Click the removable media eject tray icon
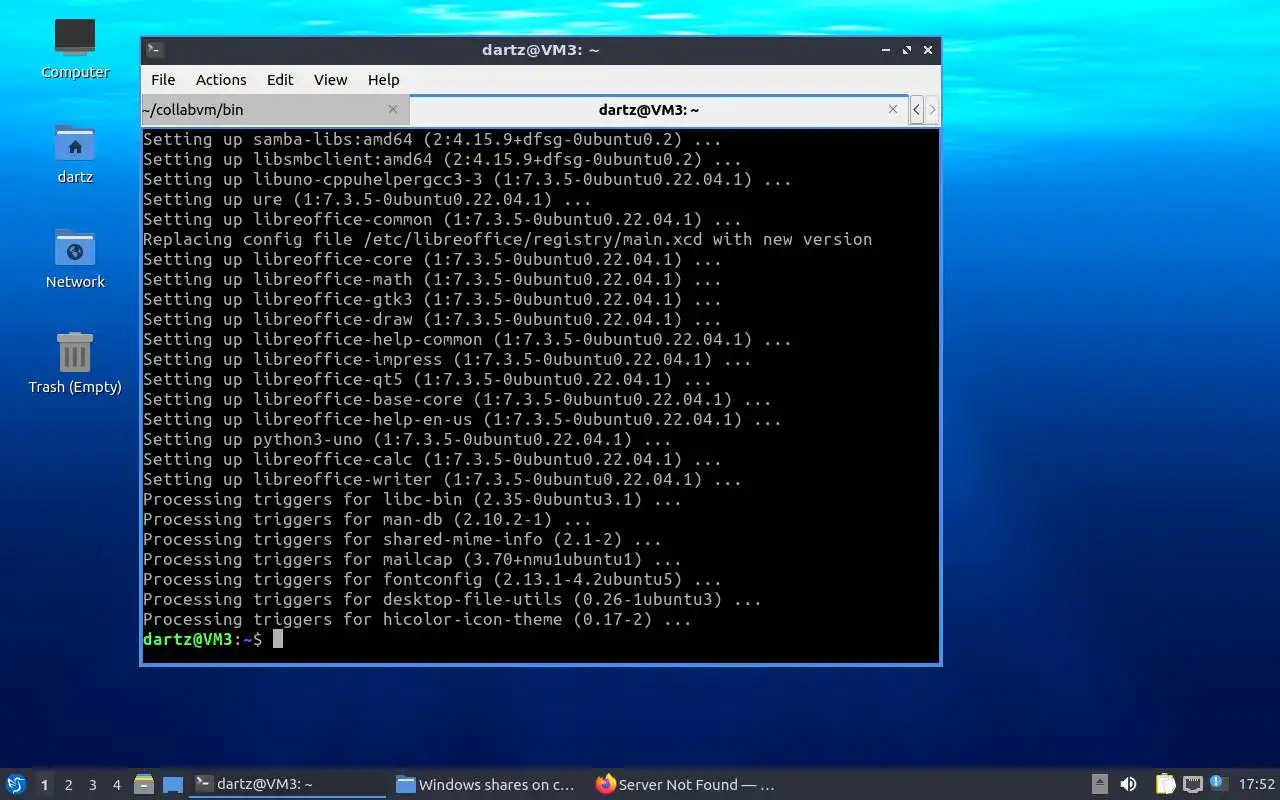This screenshot has height=800, width=1280. click(1099, 785)
